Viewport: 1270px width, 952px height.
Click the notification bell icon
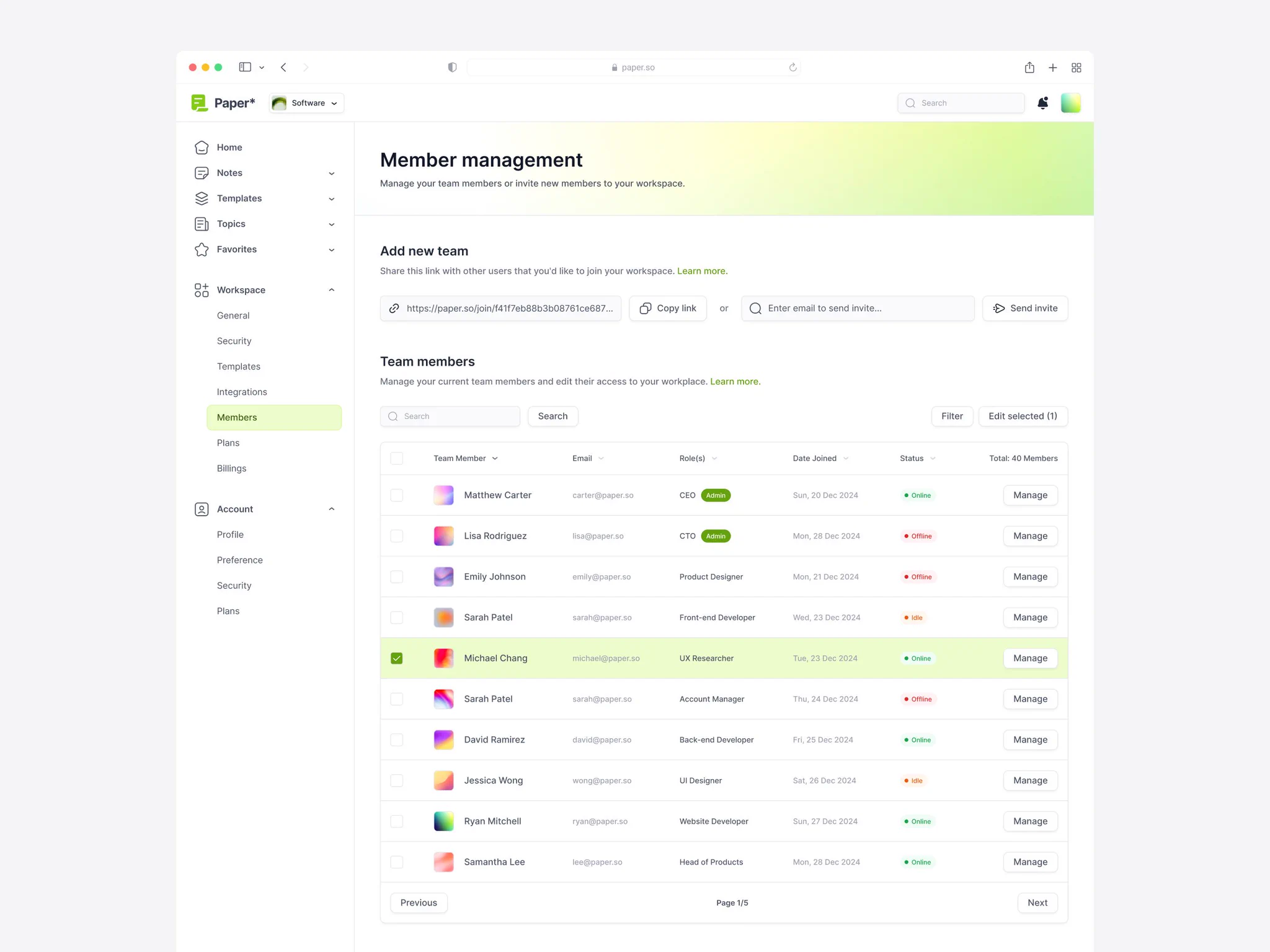1043,103
